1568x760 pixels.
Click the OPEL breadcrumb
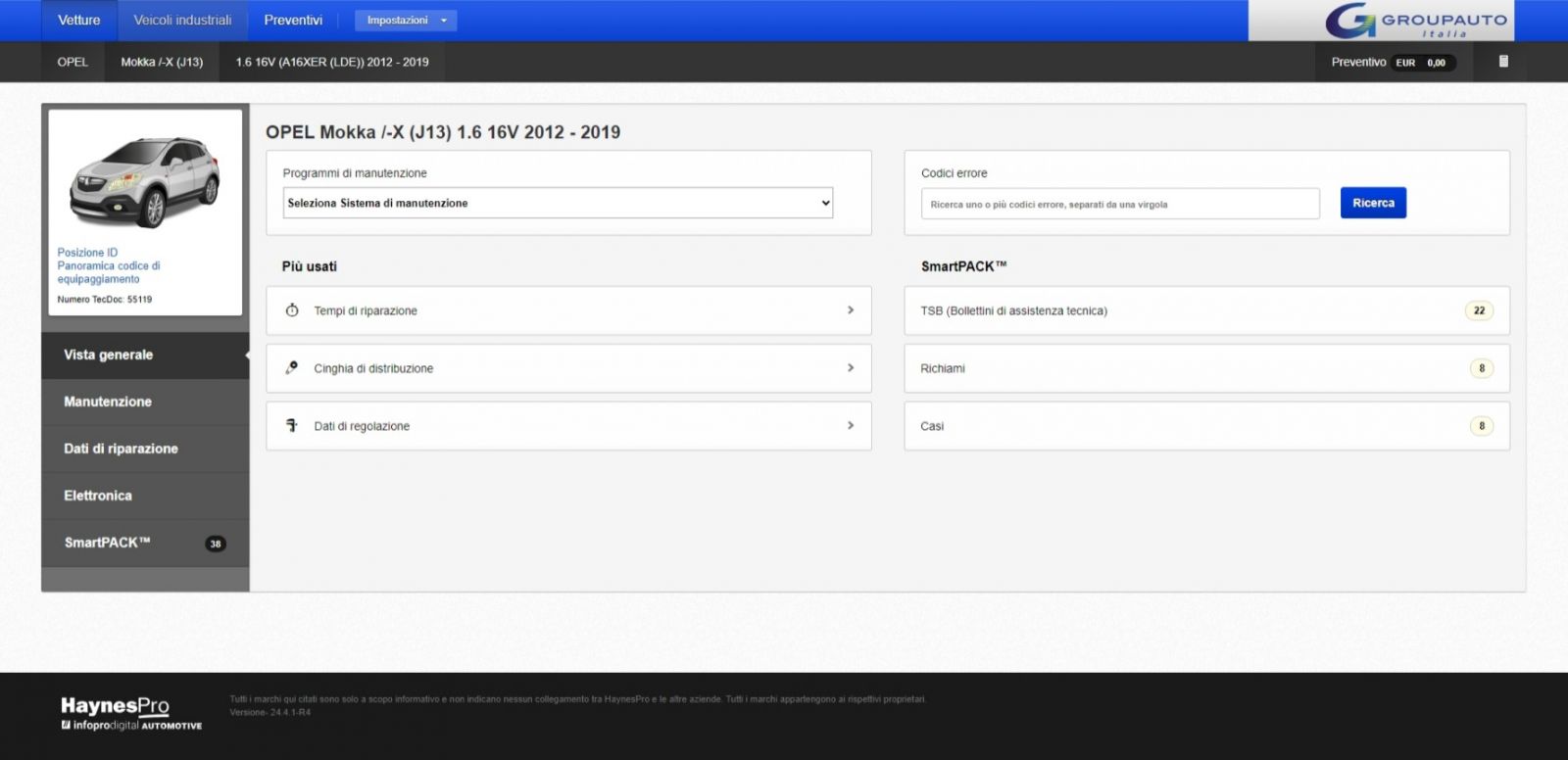coord(73,62)
